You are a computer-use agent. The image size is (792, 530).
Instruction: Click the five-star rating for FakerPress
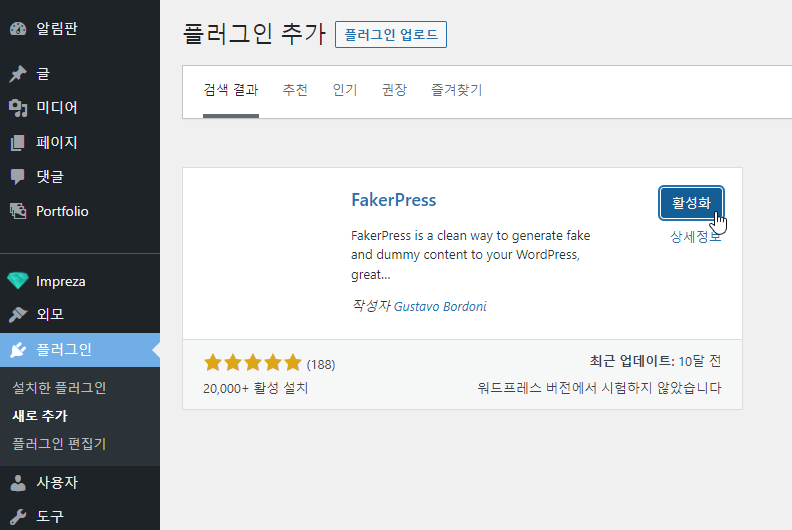(x=253, y=363)
